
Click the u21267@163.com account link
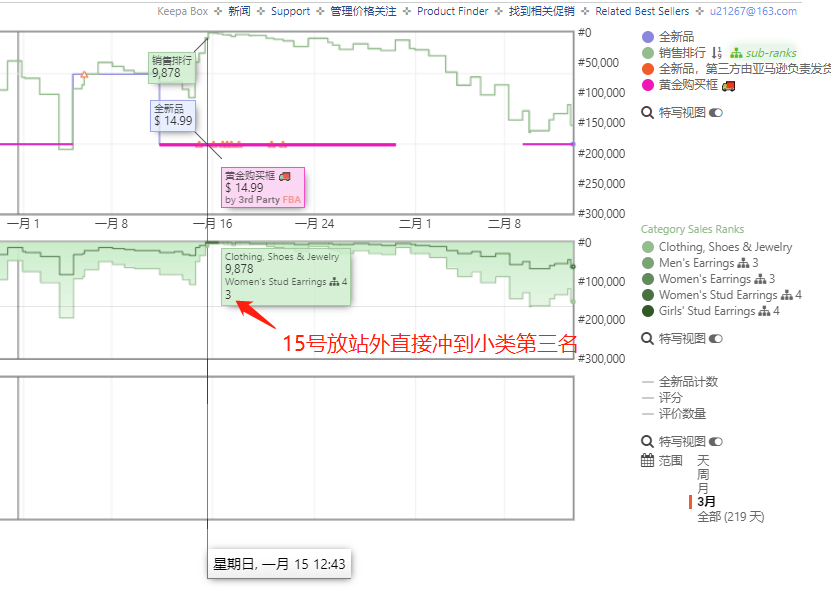(753, 12)
